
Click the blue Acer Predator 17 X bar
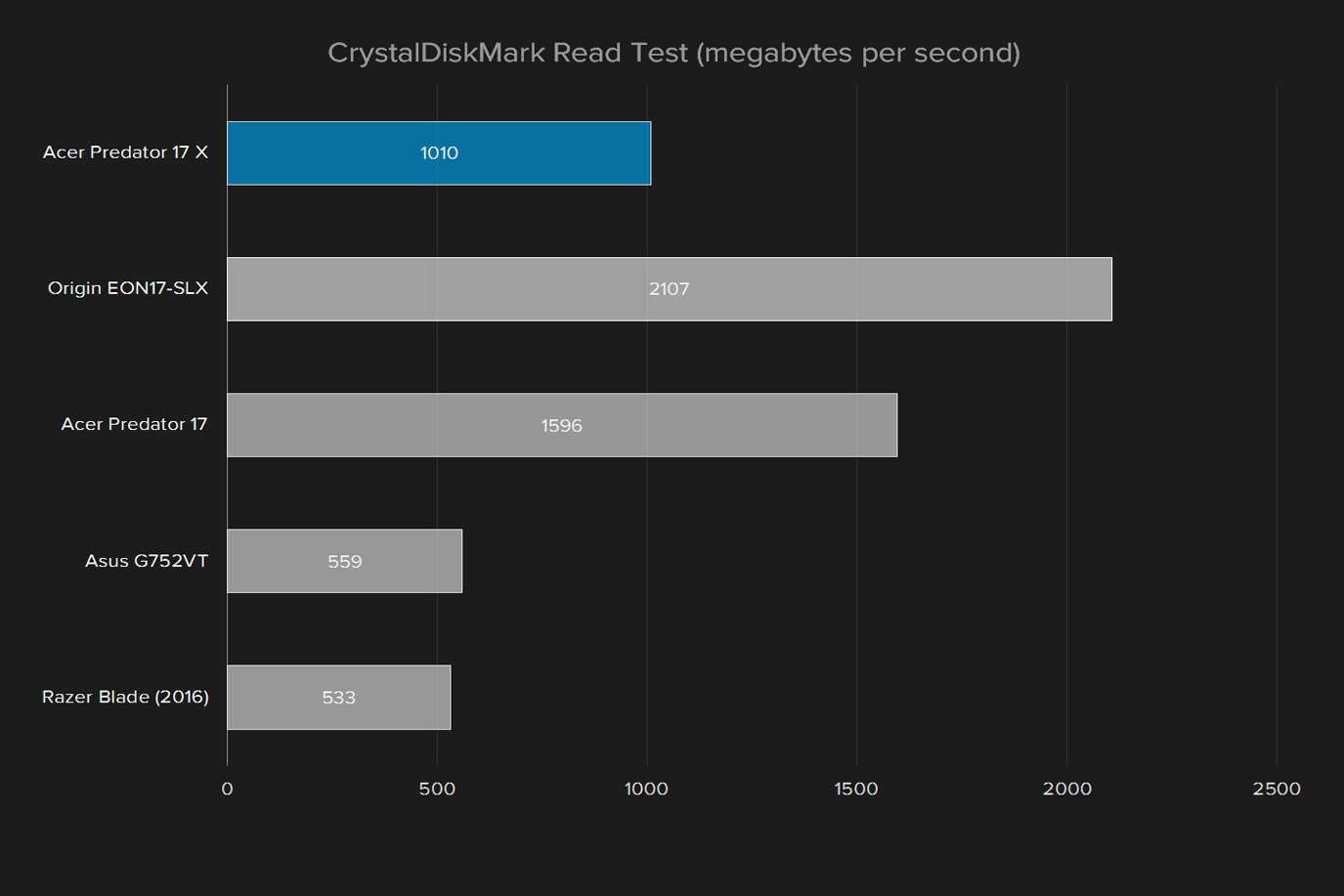pyautogui.click(x=439, y=153)
